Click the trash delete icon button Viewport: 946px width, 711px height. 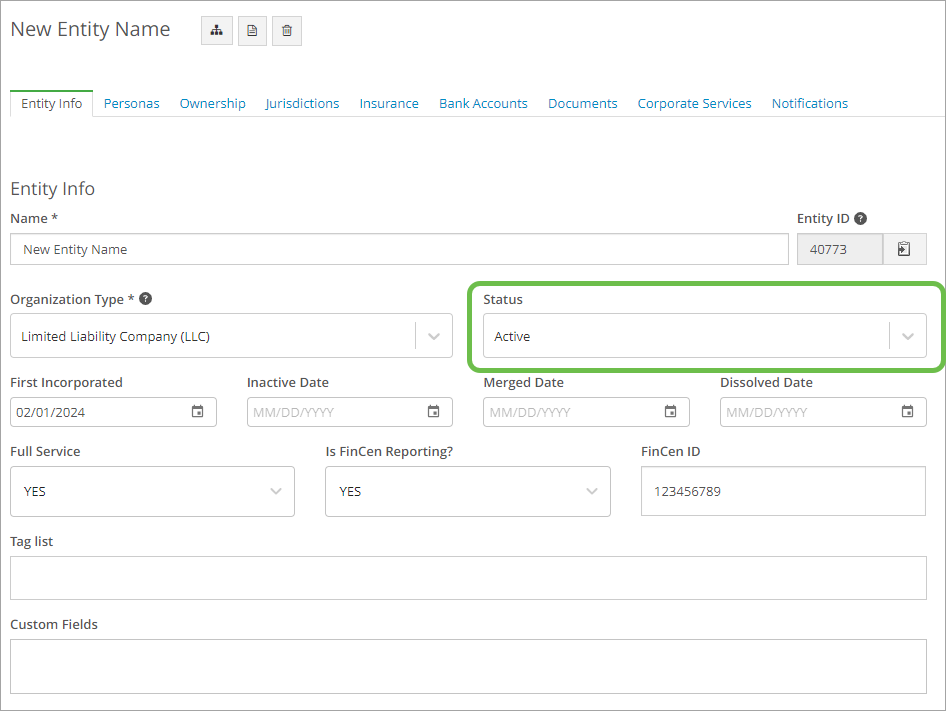(x=287, y=31)
